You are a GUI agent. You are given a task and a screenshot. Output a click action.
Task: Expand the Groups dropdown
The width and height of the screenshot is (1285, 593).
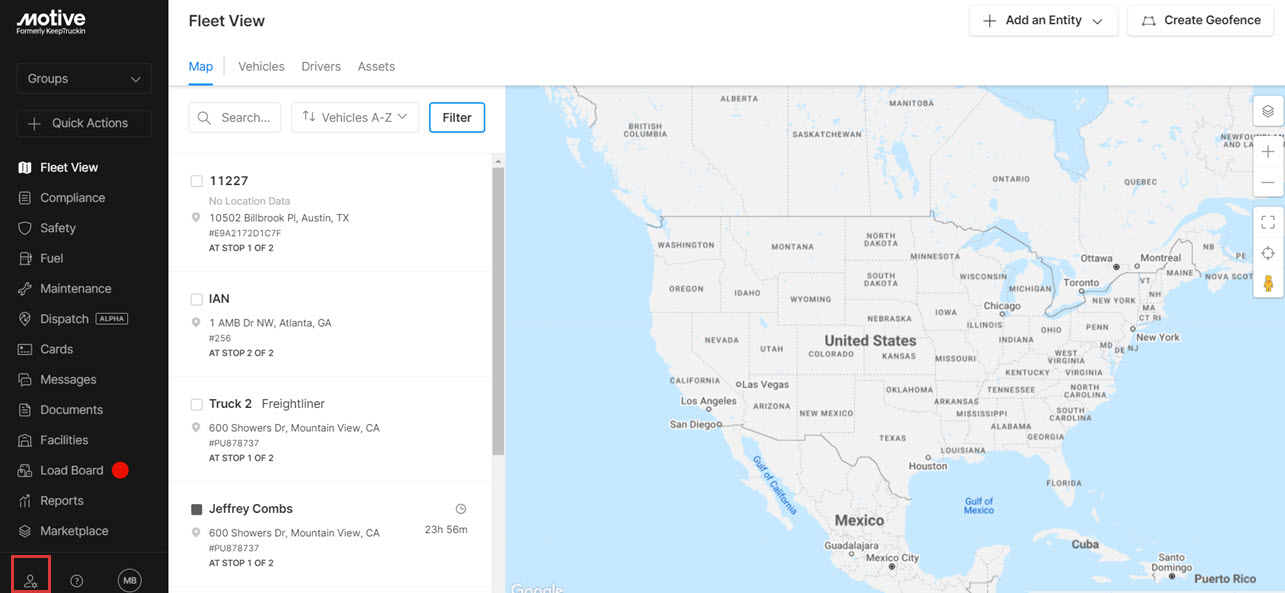(84, 78)
